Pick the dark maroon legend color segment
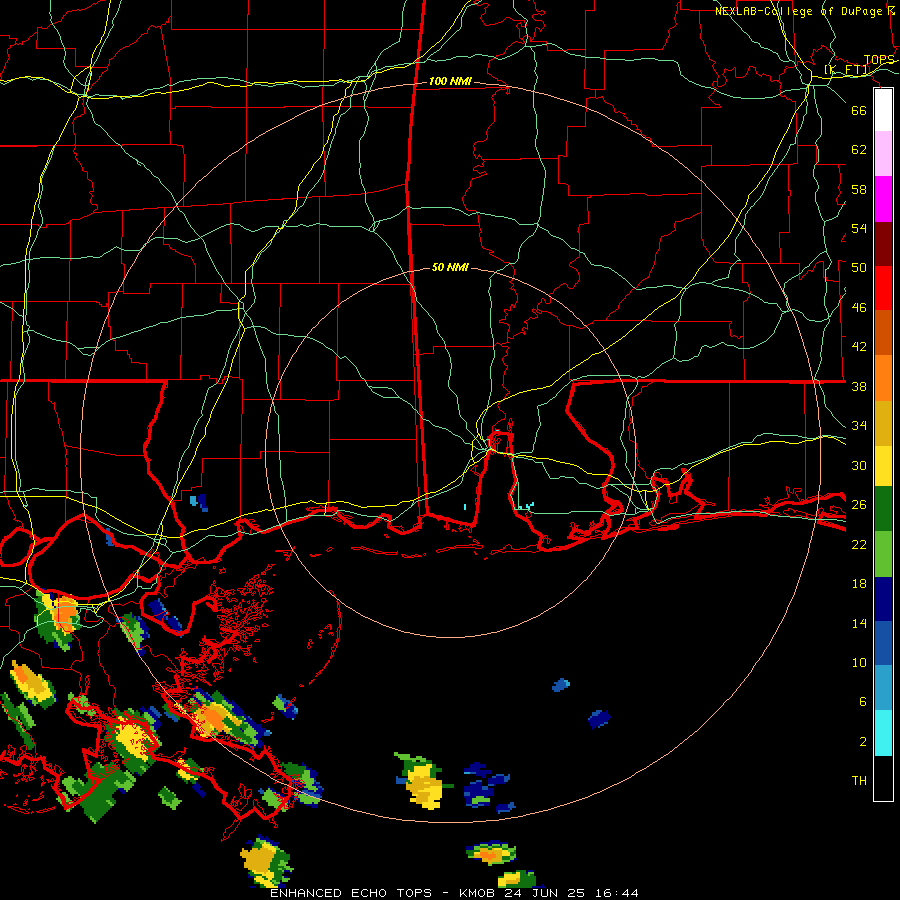900x900 pixels. [883, 244]
